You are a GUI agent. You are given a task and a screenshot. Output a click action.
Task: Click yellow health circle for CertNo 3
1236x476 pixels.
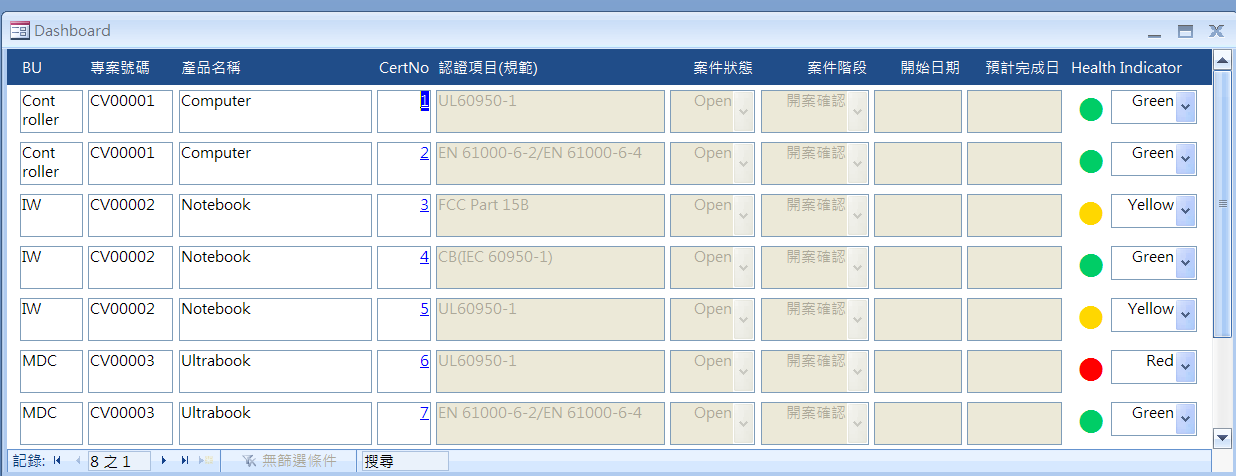click(1091, 213)
